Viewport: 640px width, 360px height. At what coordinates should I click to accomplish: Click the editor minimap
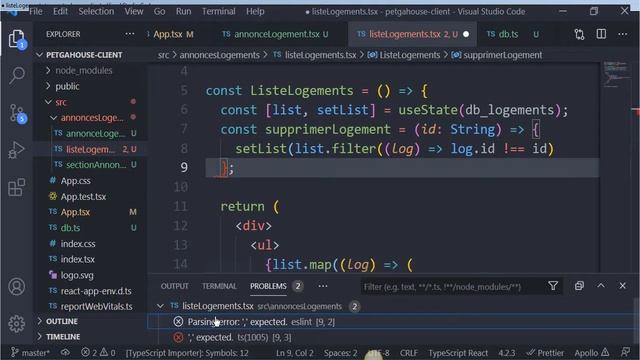click(x=616, y=74)
